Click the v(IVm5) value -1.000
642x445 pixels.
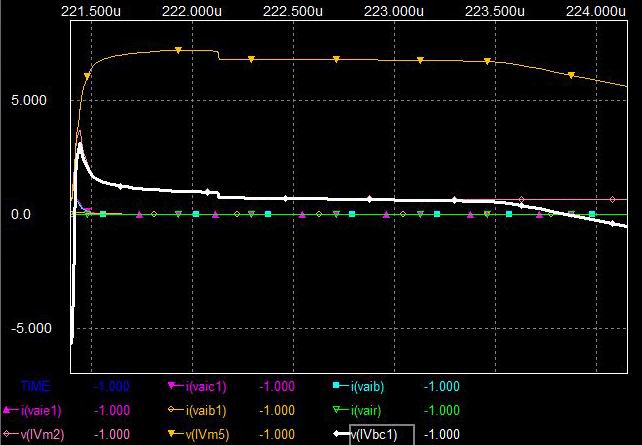pos(277,435)
